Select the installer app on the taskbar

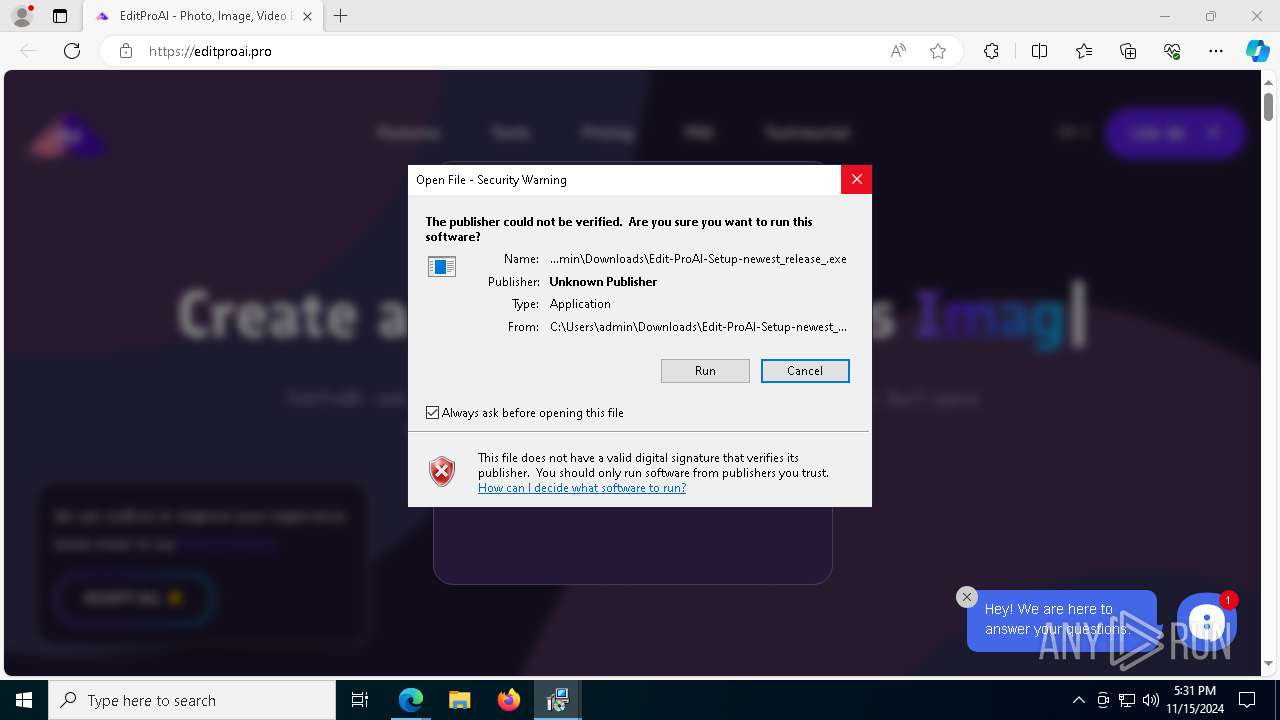(558, 700)
